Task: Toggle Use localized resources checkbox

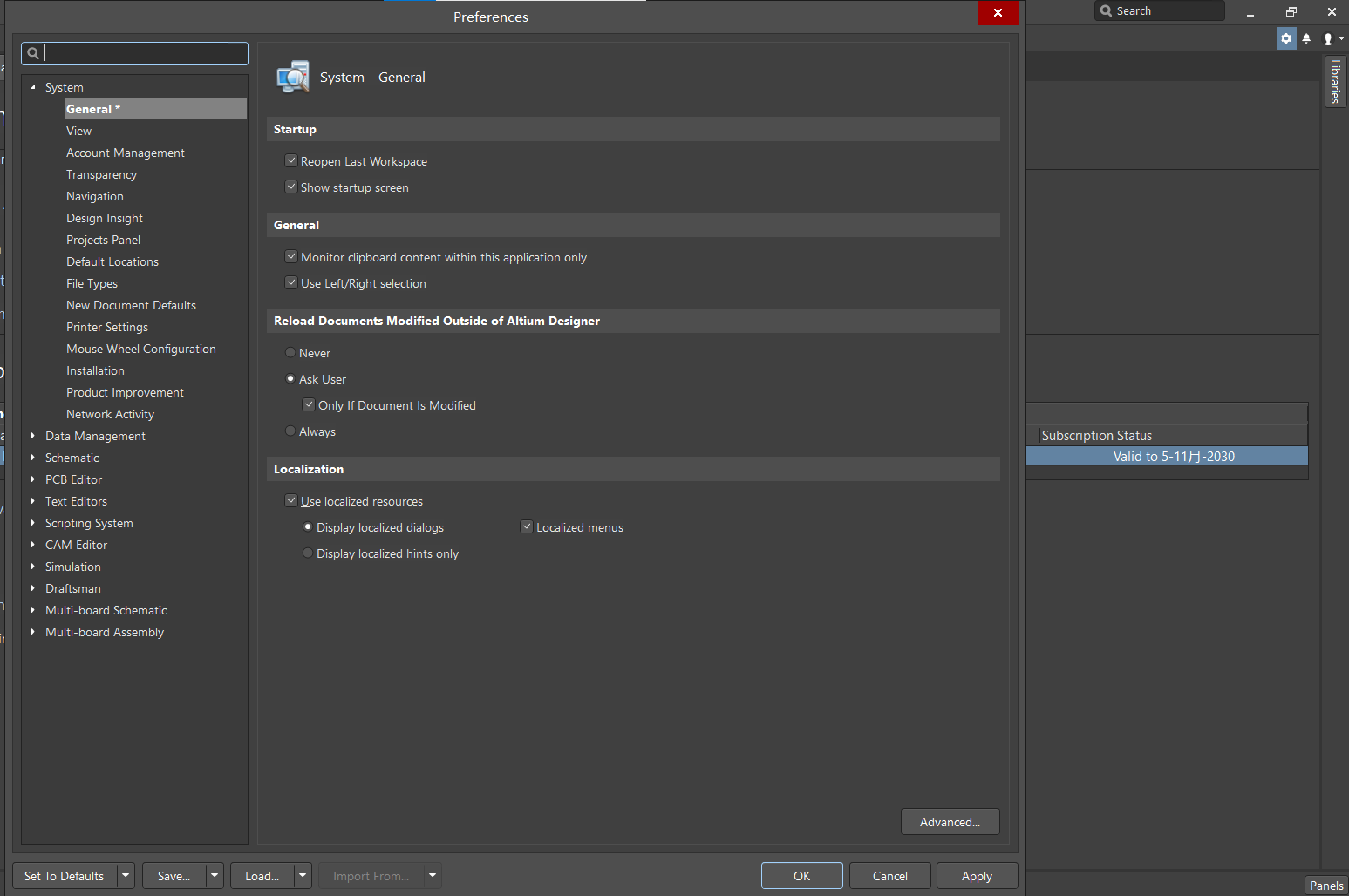Action: tap(291, 500)
